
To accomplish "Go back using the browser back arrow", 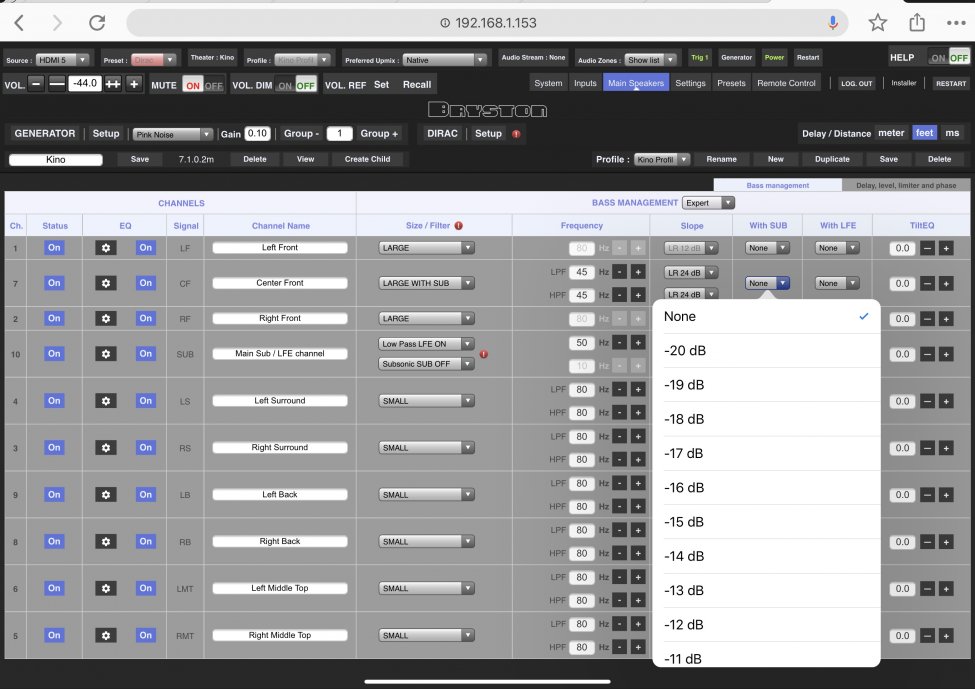I will pos(20,23).
